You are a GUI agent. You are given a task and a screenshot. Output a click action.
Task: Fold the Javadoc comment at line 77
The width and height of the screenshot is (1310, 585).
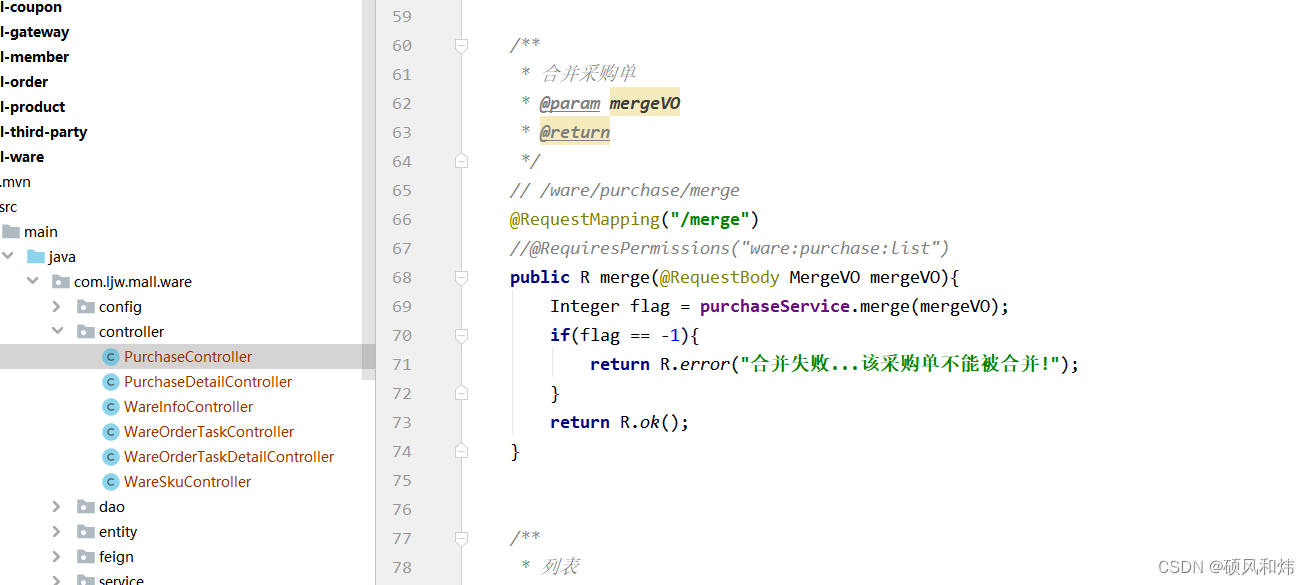(x=461, y=538)
